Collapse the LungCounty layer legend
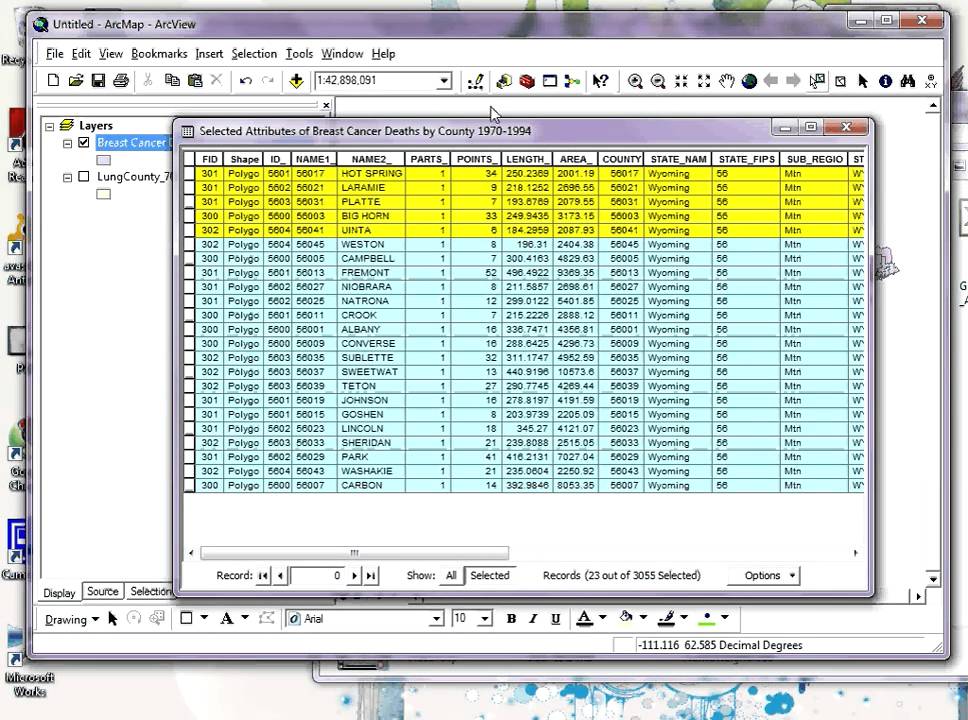This screenshot has width=968, height=720. tap(67, 177)
